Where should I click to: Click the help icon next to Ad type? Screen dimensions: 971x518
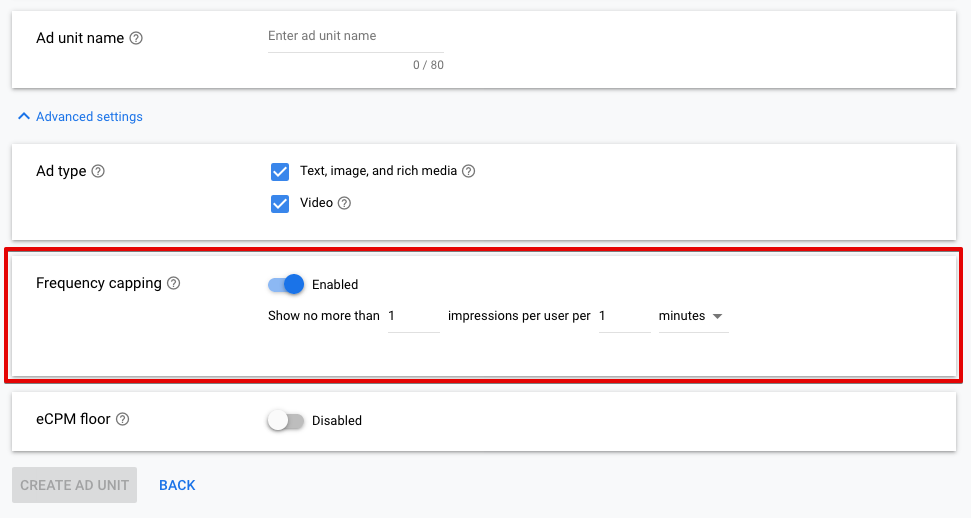click(x=98, y=171)
